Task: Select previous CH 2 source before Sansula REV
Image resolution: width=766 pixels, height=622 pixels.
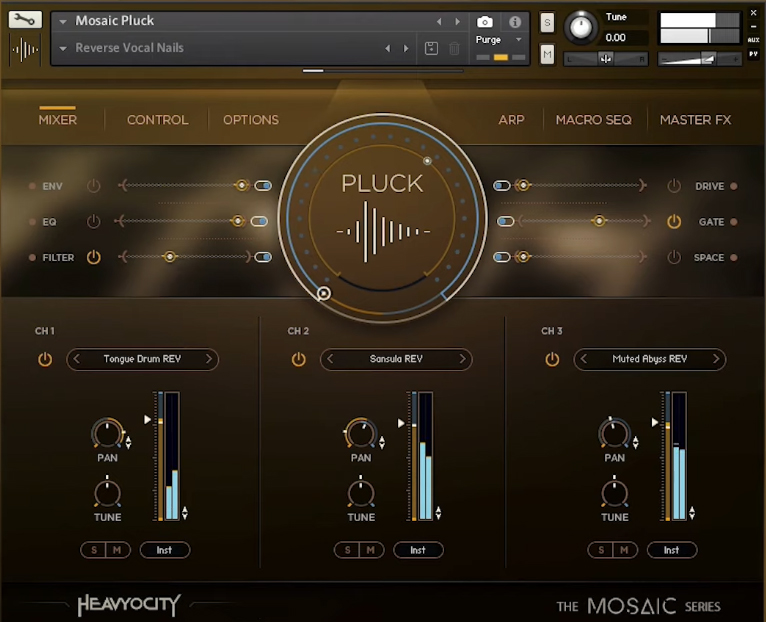Action: pyautogui.click(x=330, y=359)
